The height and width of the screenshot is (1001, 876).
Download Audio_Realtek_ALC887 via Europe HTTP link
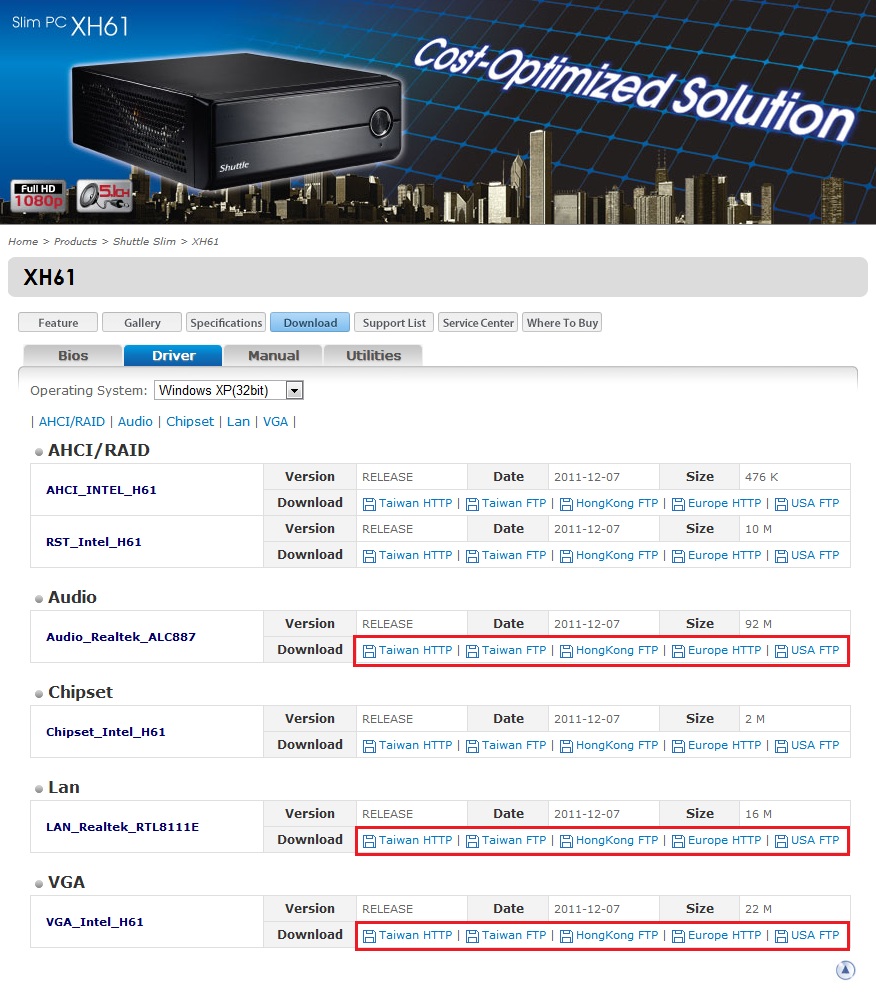[725, 650]
